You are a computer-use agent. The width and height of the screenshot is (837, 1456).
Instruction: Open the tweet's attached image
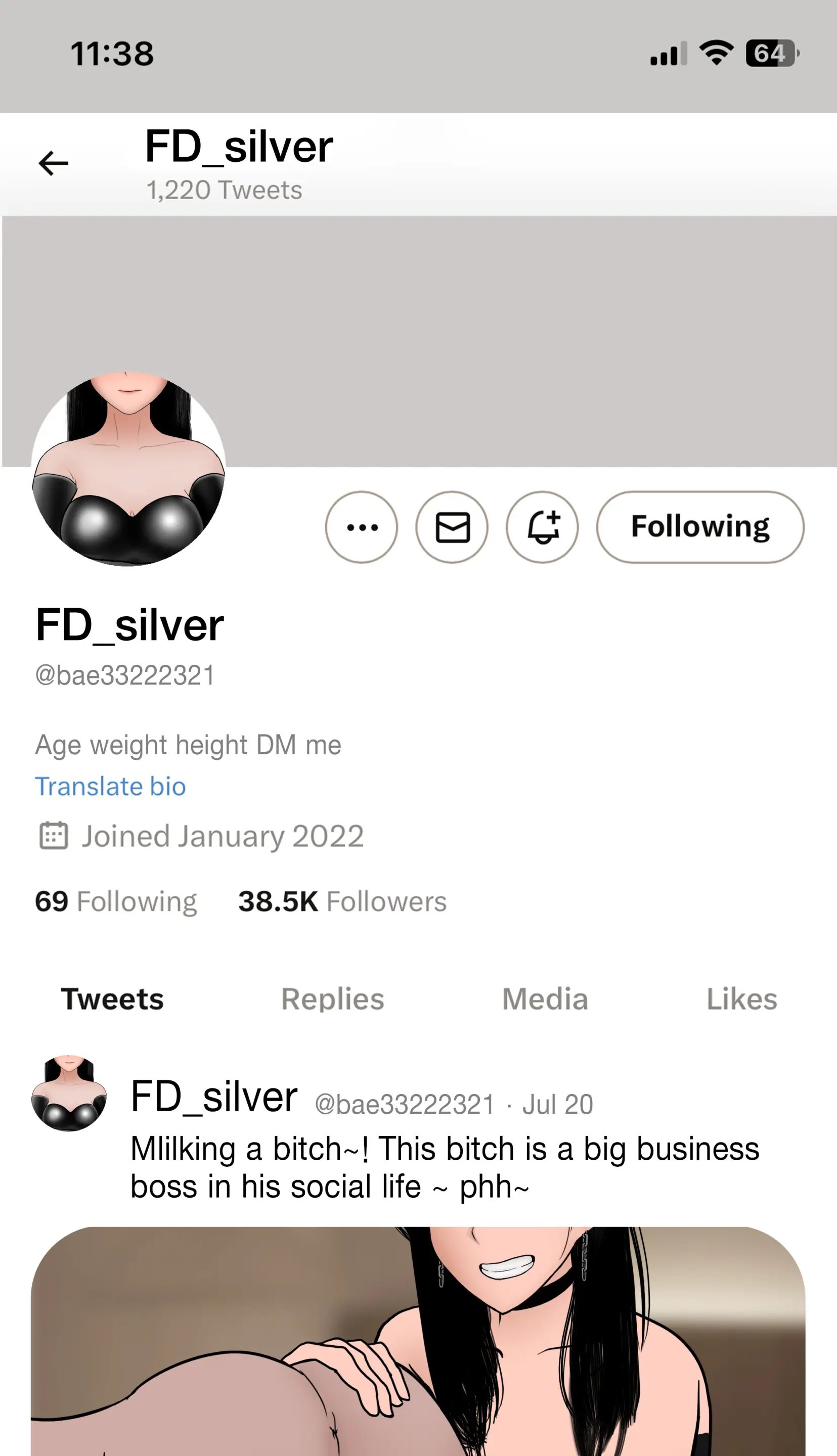(418, 1342)
